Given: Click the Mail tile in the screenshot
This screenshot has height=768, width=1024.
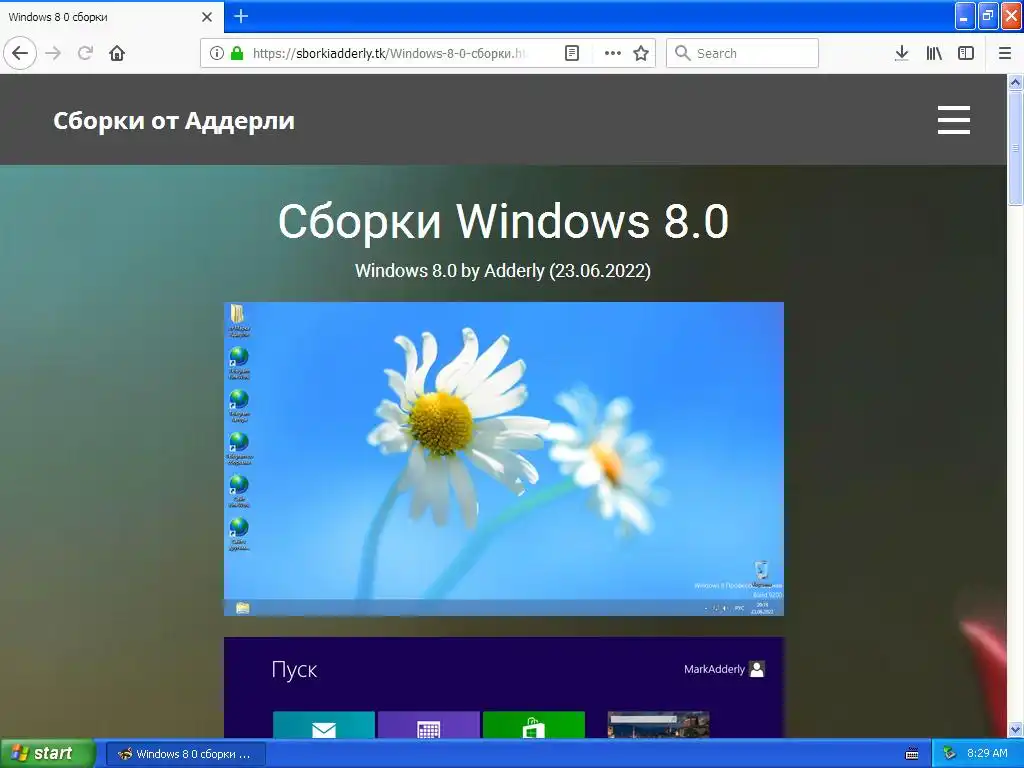Looking at the screenshot, I should (324, 725).
